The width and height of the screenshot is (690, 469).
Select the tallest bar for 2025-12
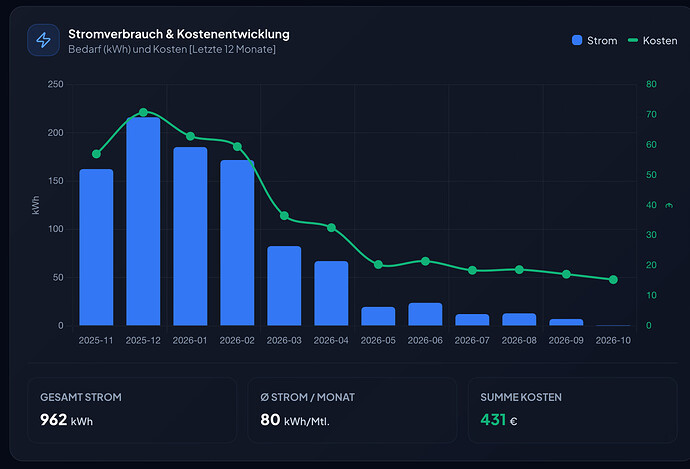pyautogui.click(x=143, y=221)
